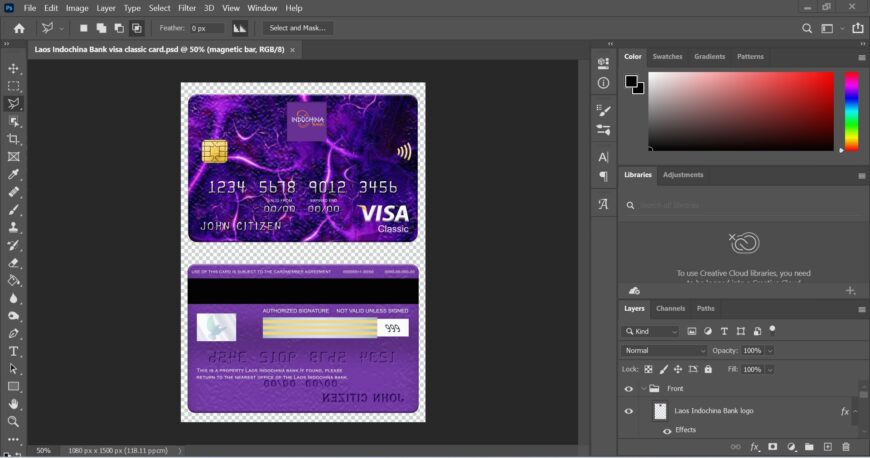Open the Character panel icon
870x458 pixels.
click(603, 157)
